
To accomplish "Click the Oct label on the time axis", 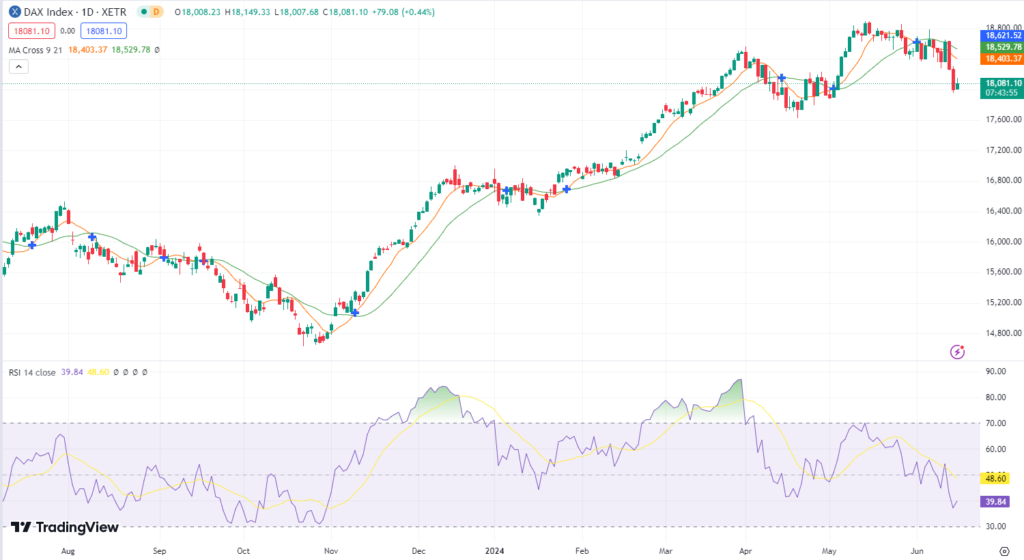I will [x=243, y=551].
